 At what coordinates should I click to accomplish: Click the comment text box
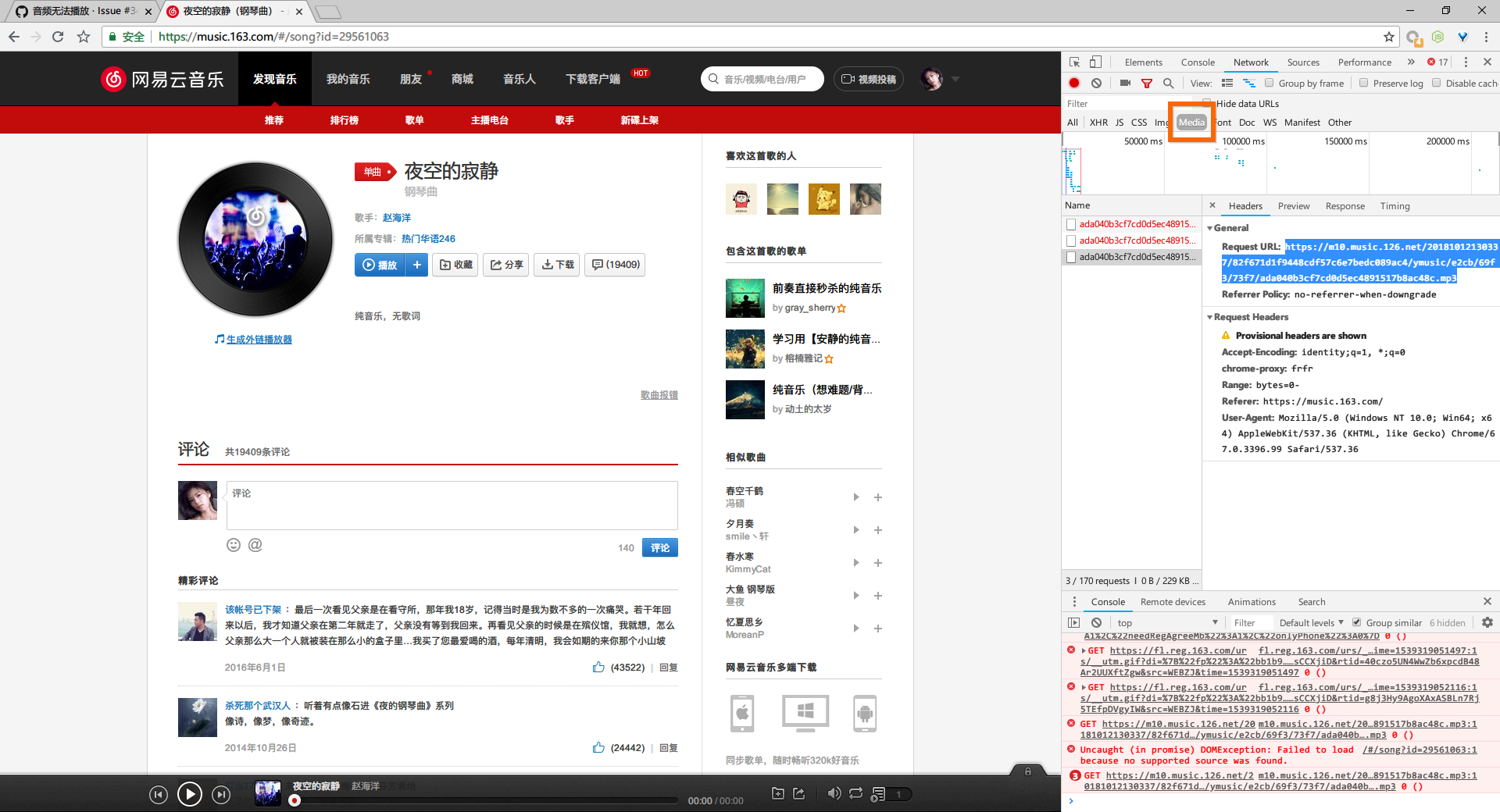pyautogui.click(x=452, y=505)
